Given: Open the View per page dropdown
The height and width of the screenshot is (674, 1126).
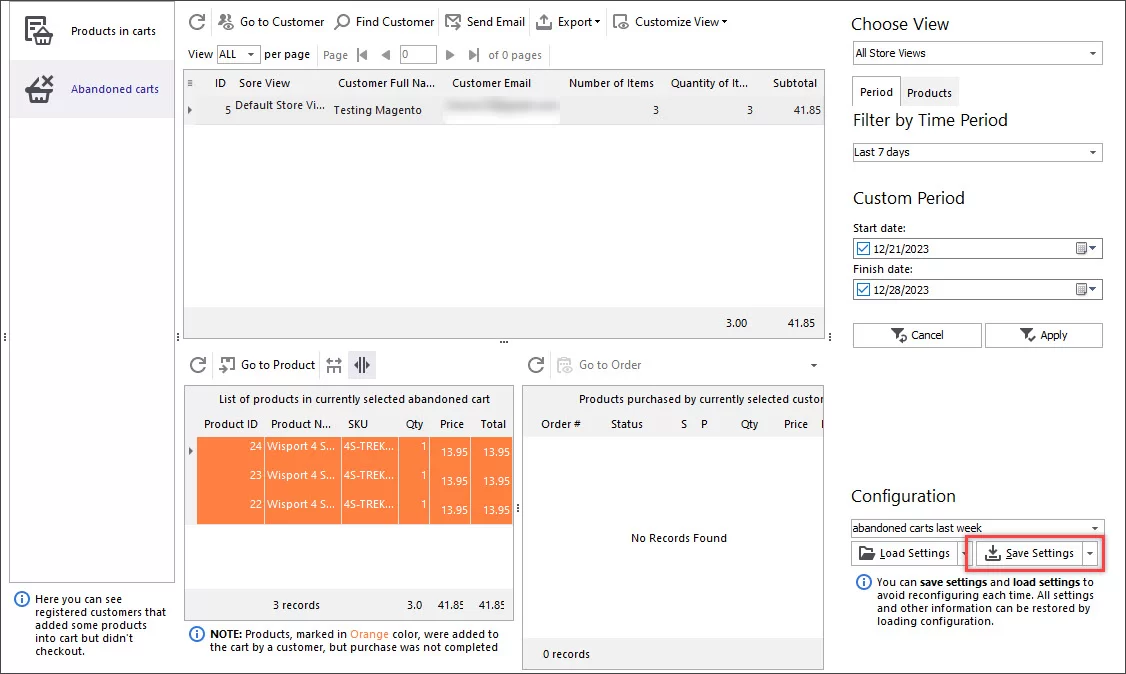Looking at the screenshot, I should (x=238, y=55).
